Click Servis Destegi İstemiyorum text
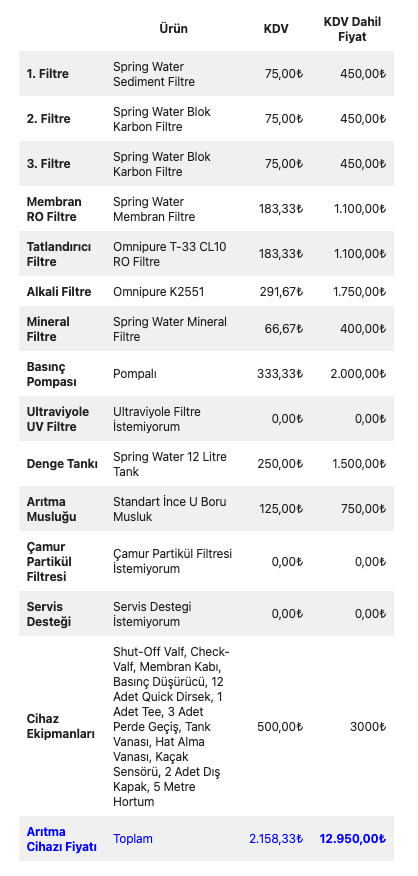The width and height of the screenshot is (418, 876). [x=153, y=614]
